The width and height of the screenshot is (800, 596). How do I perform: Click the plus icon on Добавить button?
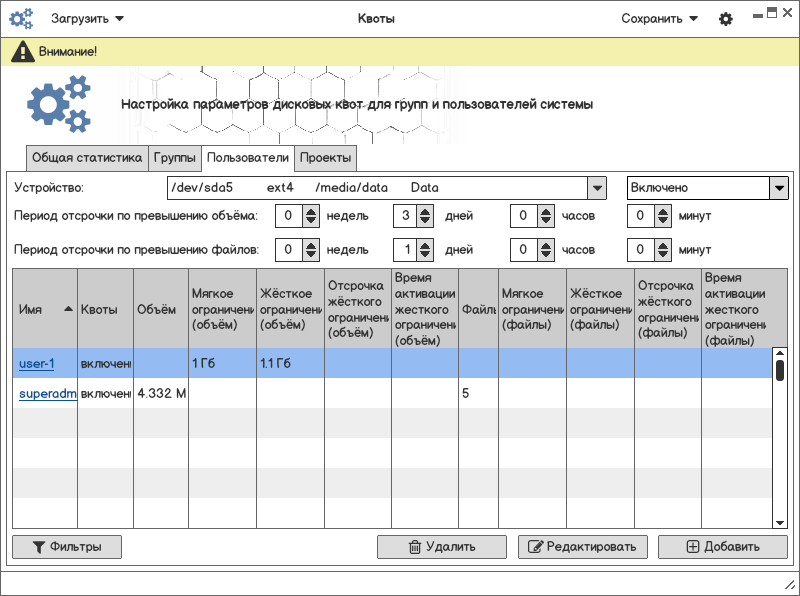693,547
